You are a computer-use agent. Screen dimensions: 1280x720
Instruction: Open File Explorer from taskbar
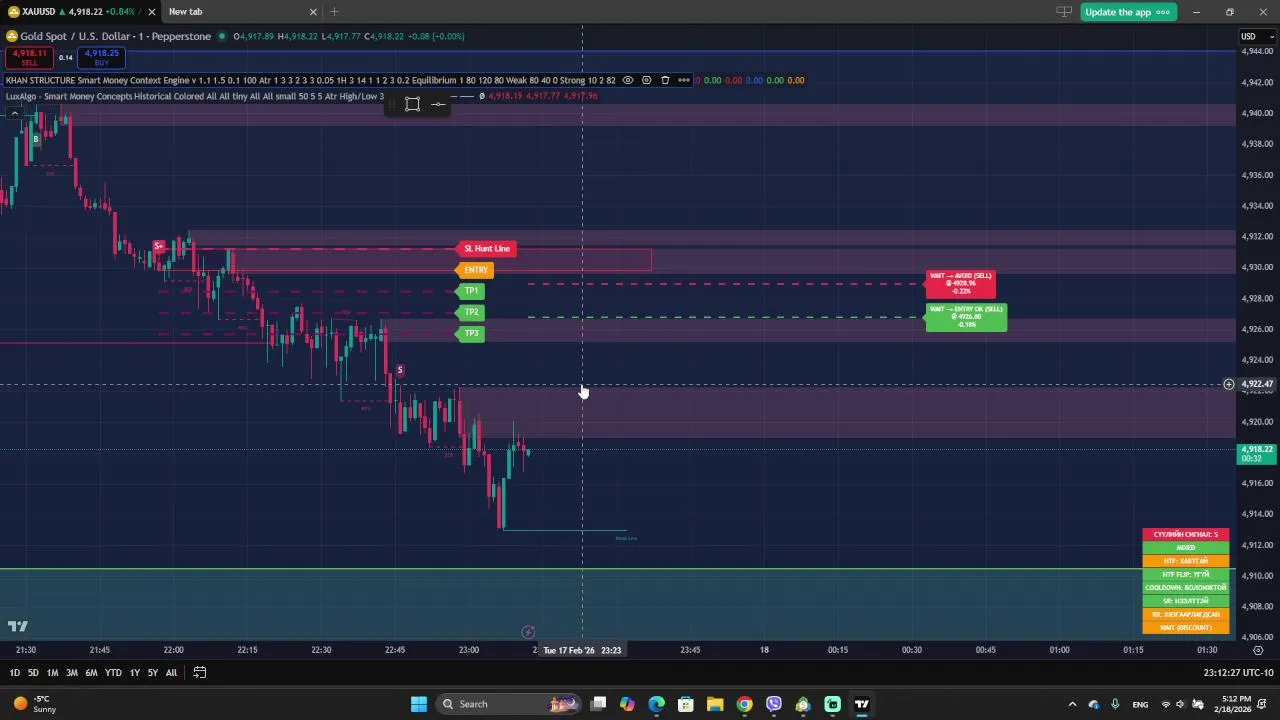(x=715, y=704)
